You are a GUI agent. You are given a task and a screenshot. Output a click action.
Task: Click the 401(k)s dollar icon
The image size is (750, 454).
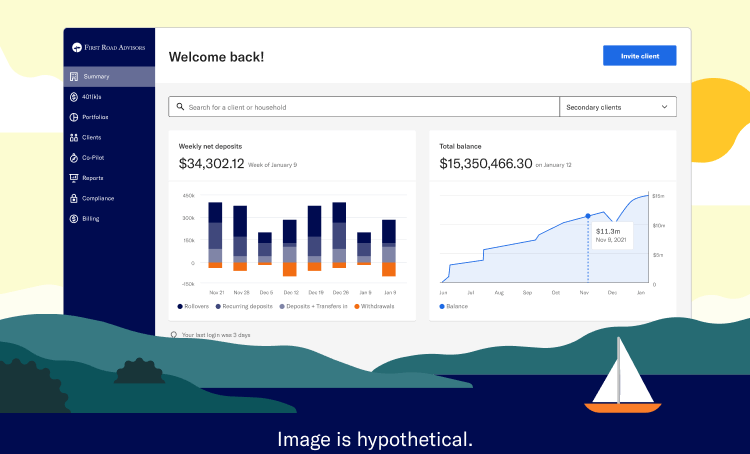click(x=74, y=97)
